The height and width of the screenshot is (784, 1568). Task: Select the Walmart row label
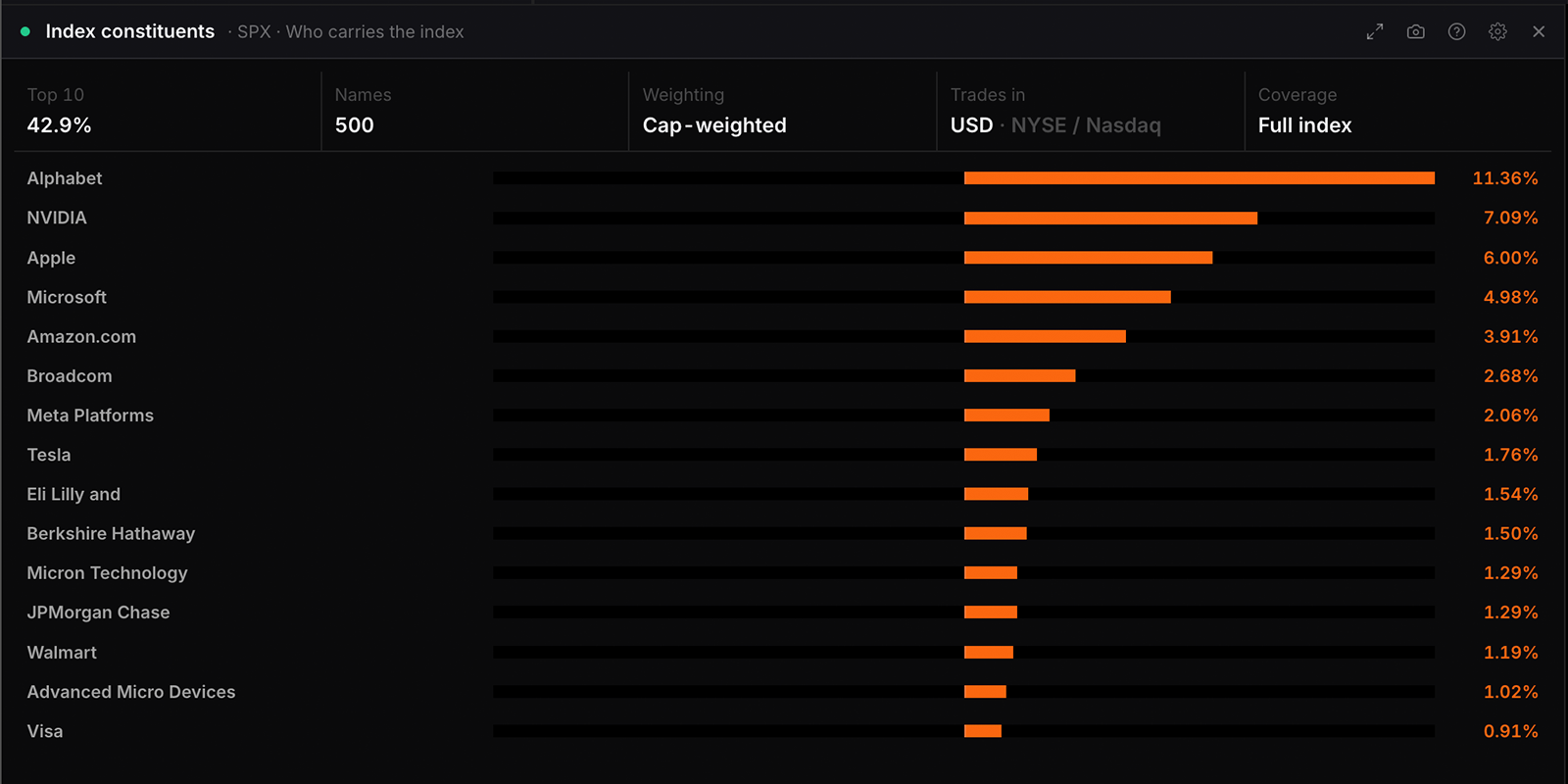tap(62, 652)
